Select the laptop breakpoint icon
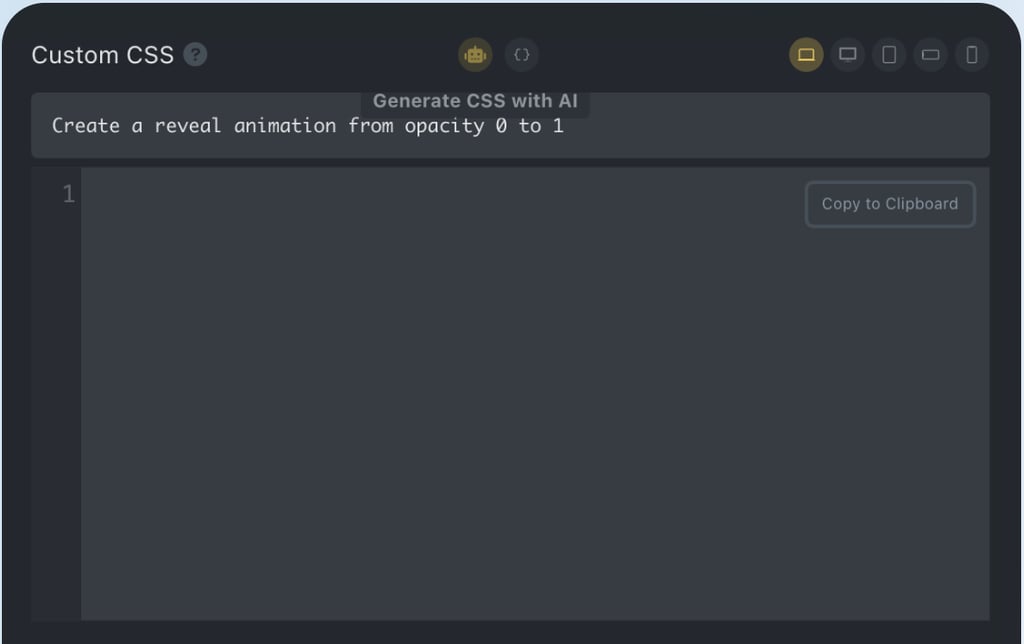Image resolution: width=1024 pixels, height=644 pixels. (806, 55)
